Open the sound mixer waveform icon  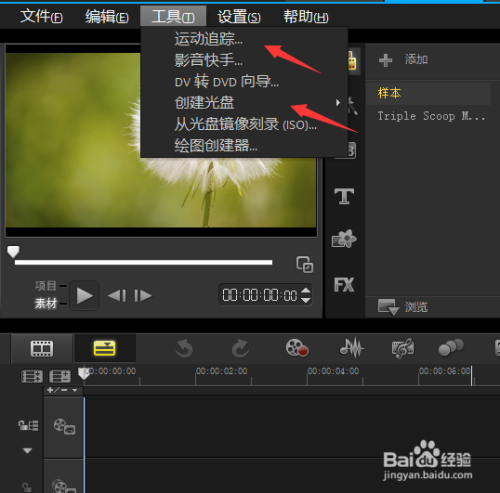click(x=352, y=348)
